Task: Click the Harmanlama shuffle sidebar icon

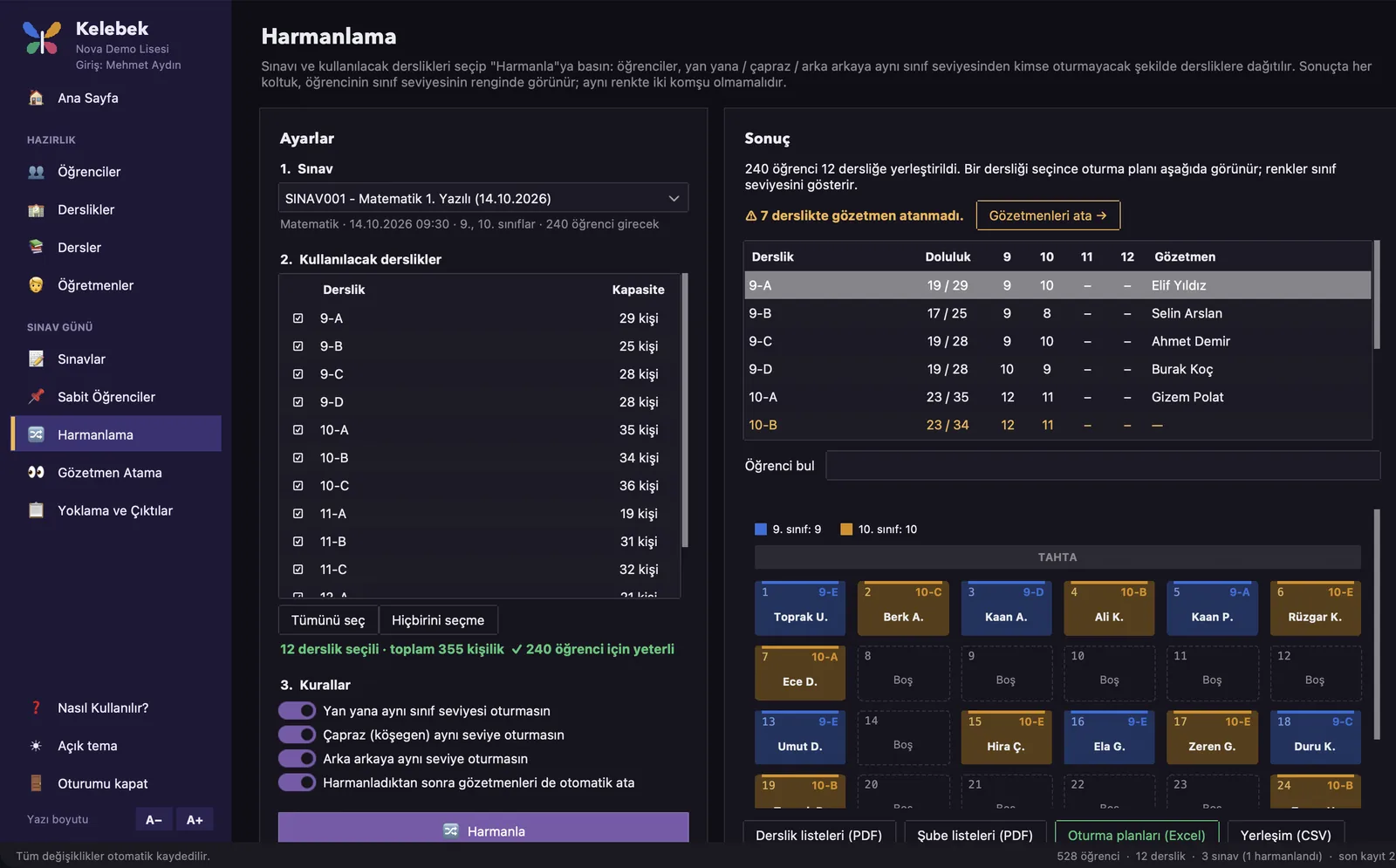Action: click(x=36, y=434)
